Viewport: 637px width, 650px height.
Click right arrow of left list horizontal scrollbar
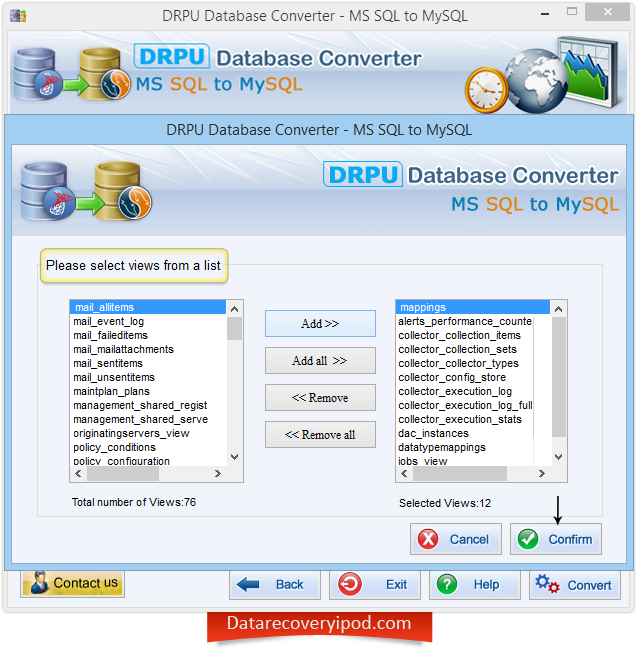[218, 473]
